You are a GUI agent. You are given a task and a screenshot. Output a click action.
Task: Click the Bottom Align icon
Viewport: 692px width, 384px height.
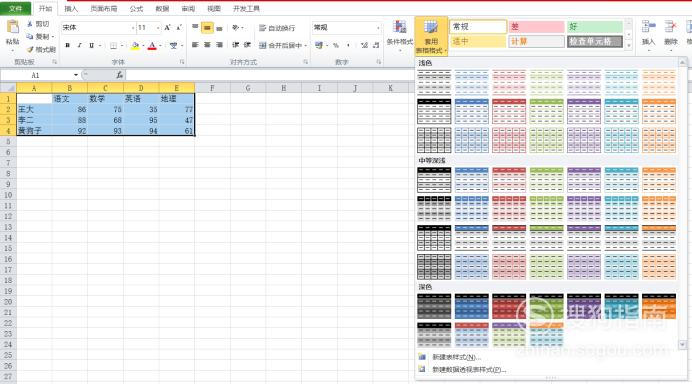click(x=219, y=28)
